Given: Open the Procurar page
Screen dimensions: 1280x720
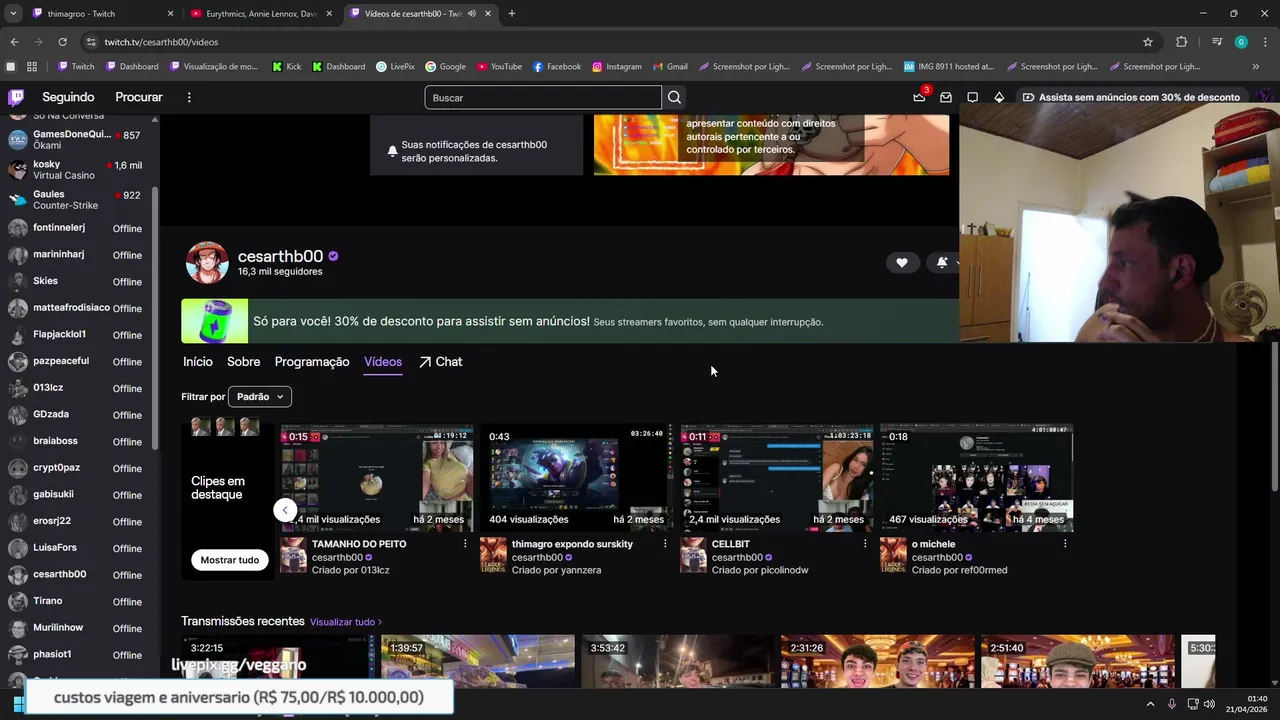Looking at the screenshot, I should point(139,97).
